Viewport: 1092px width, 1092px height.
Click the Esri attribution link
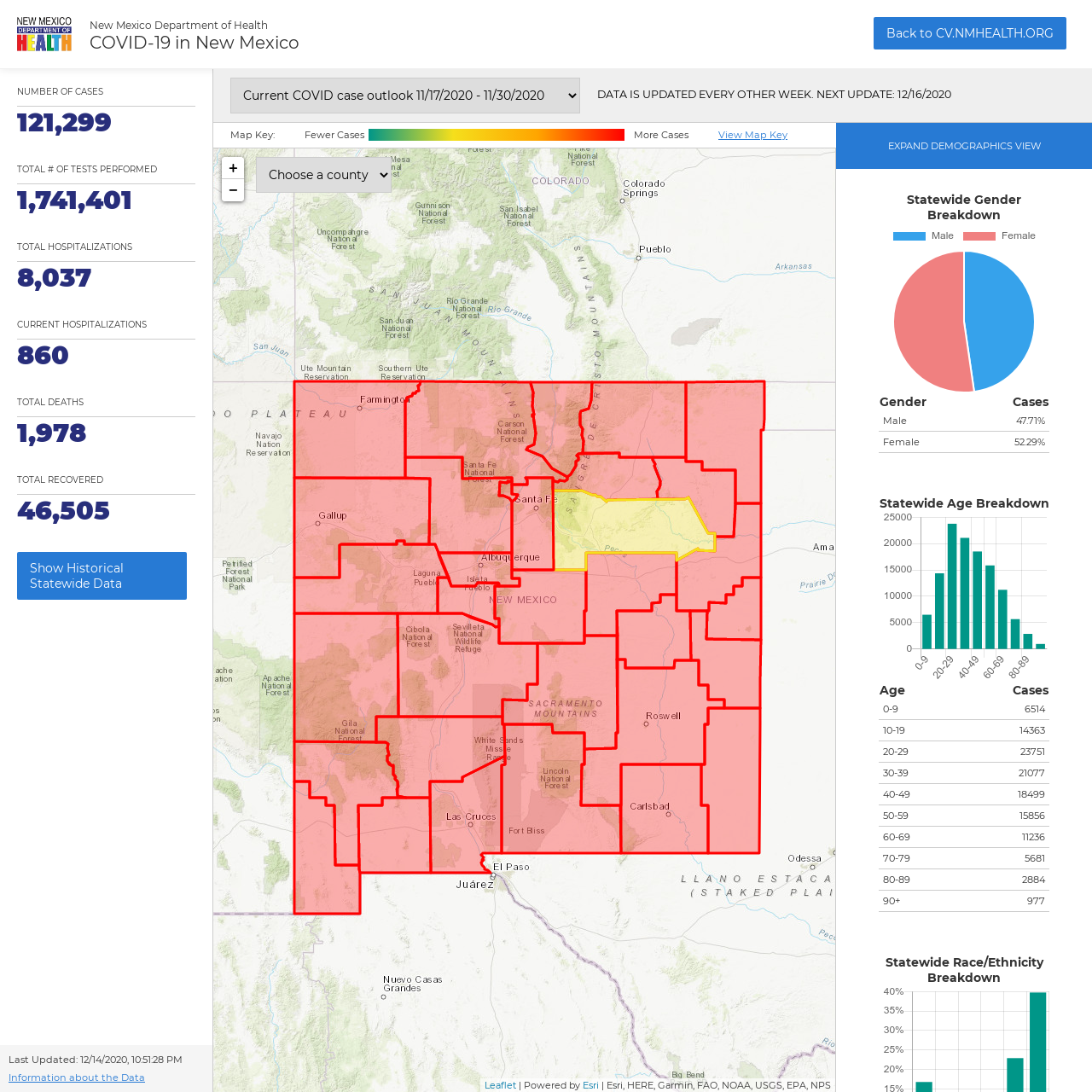click(590, 1085)
